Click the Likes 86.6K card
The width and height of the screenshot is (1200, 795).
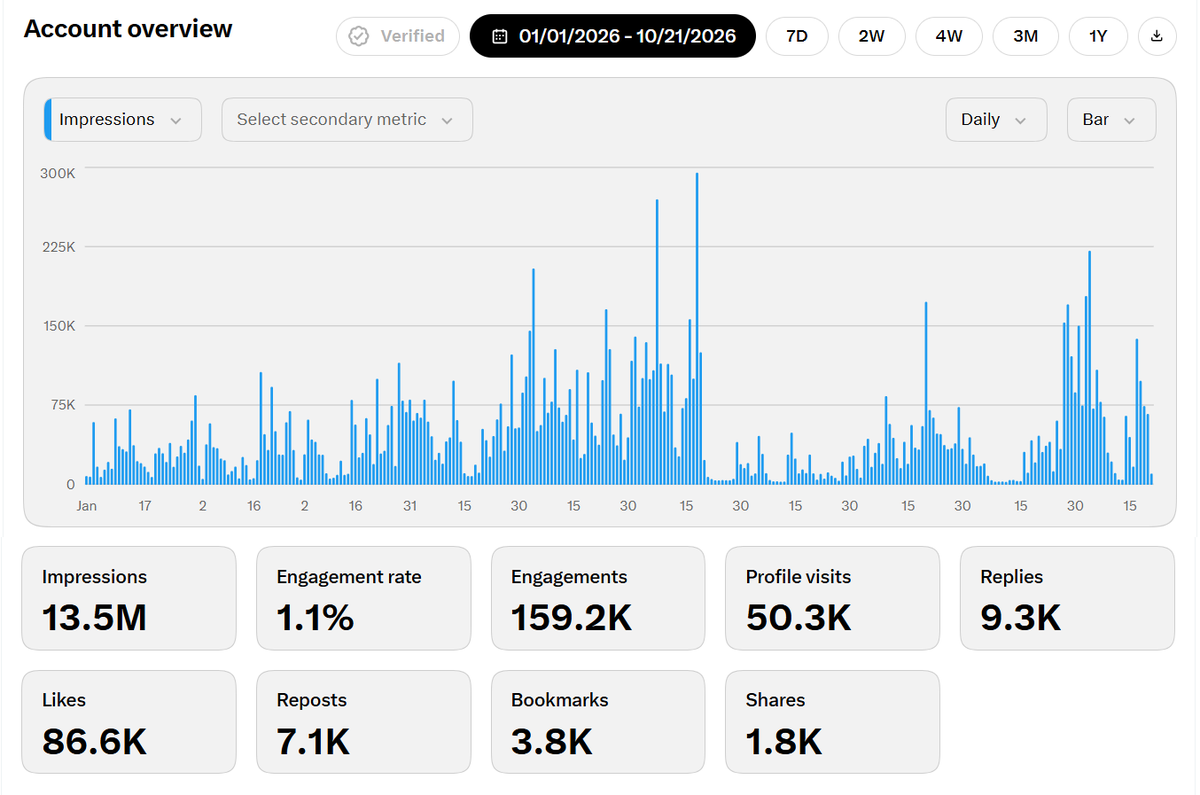[129, 722]
